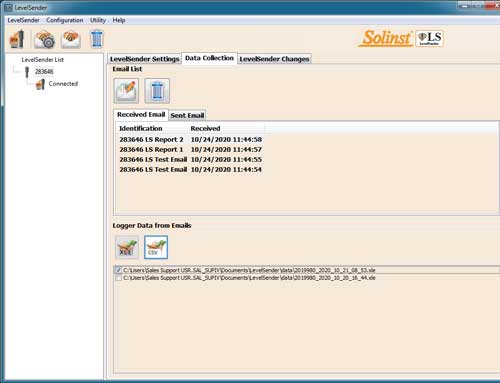Select the 283646 node in LevelSender List
Viewport: 500px width, 383px height.
pos(44,72)
